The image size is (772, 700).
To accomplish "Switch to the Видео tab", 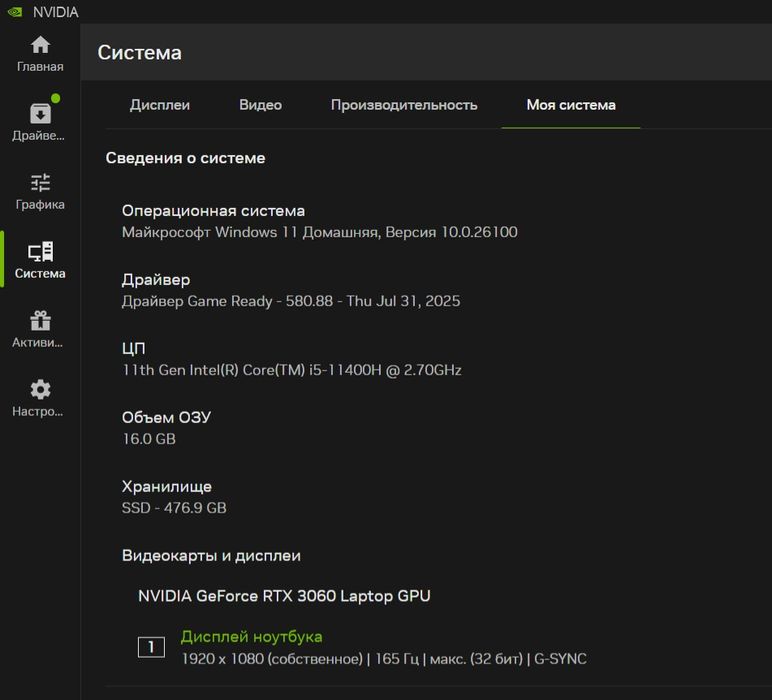I will [x=260, y=105].
